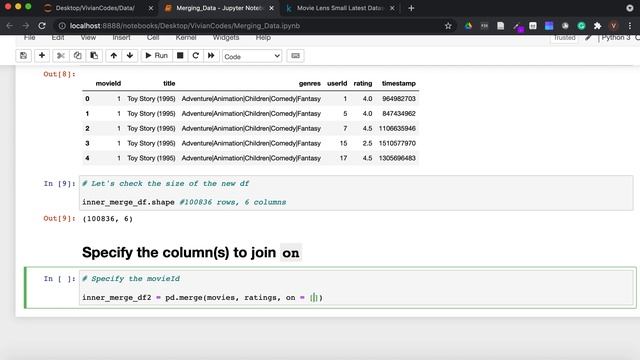
Task: Open the Edit menu
Action: pos(58,38)
